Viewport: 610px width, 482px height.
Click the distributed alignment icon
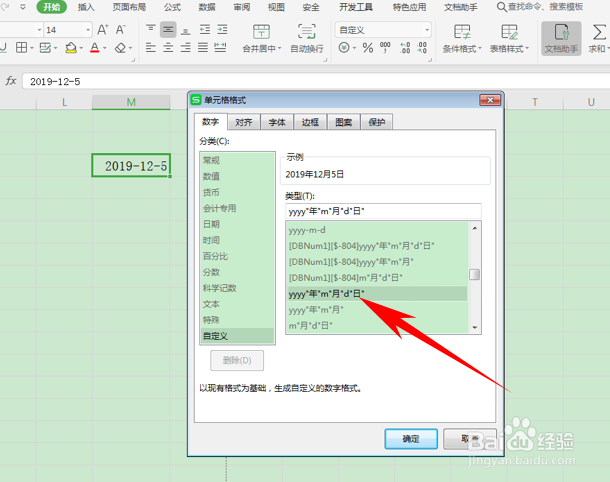(221, 48)
